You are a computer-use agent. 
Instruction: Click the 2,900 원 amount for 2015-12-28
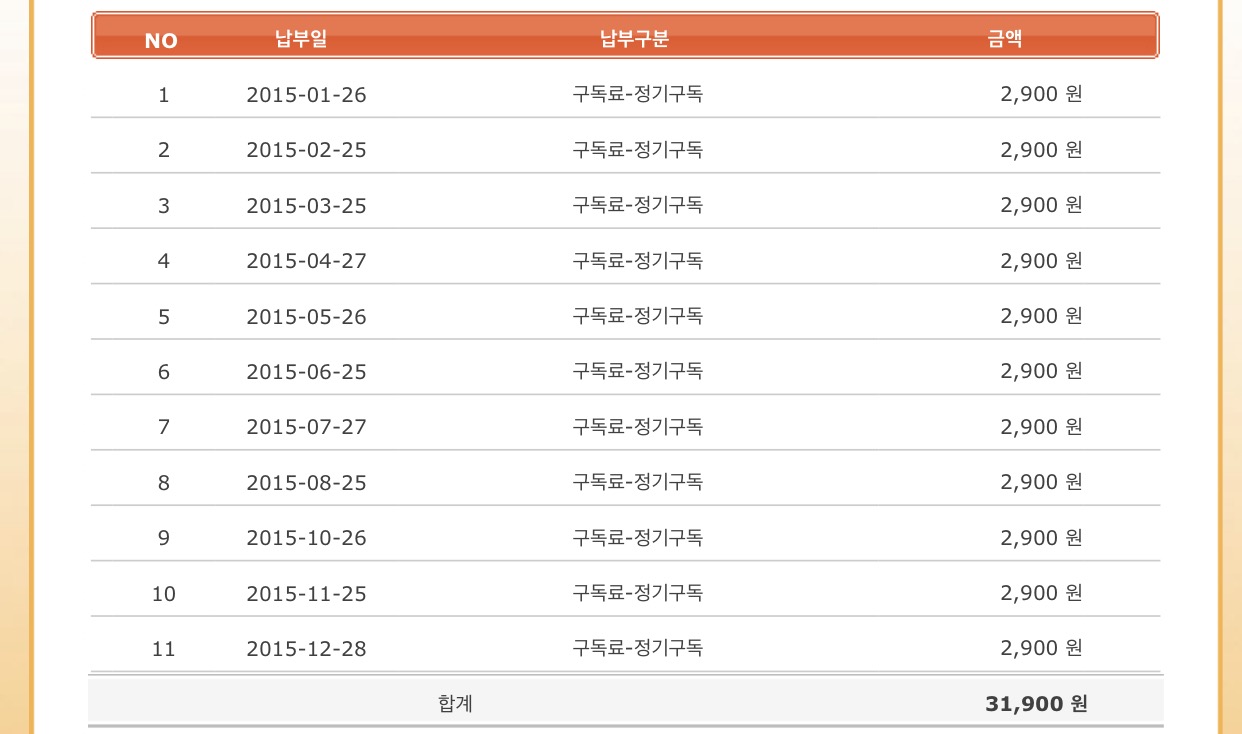[x=1041, y=648]
